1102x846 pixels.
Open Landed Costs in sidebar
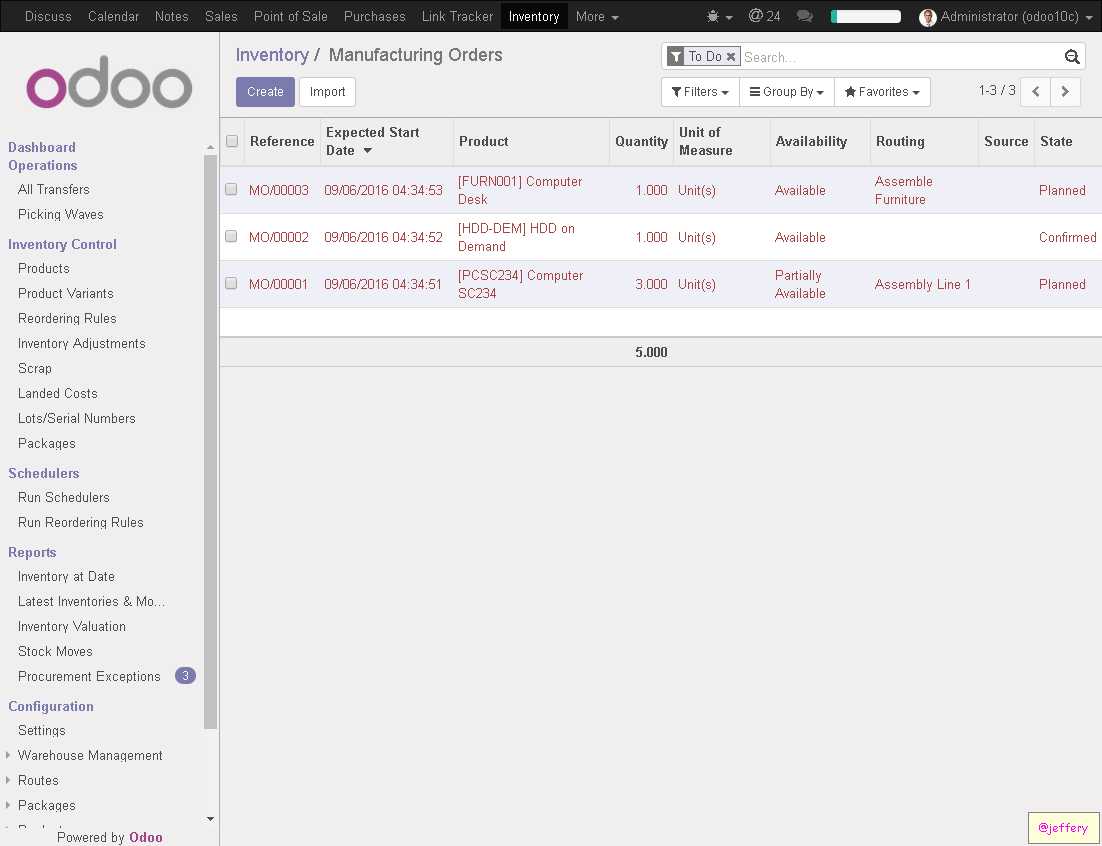58,393
